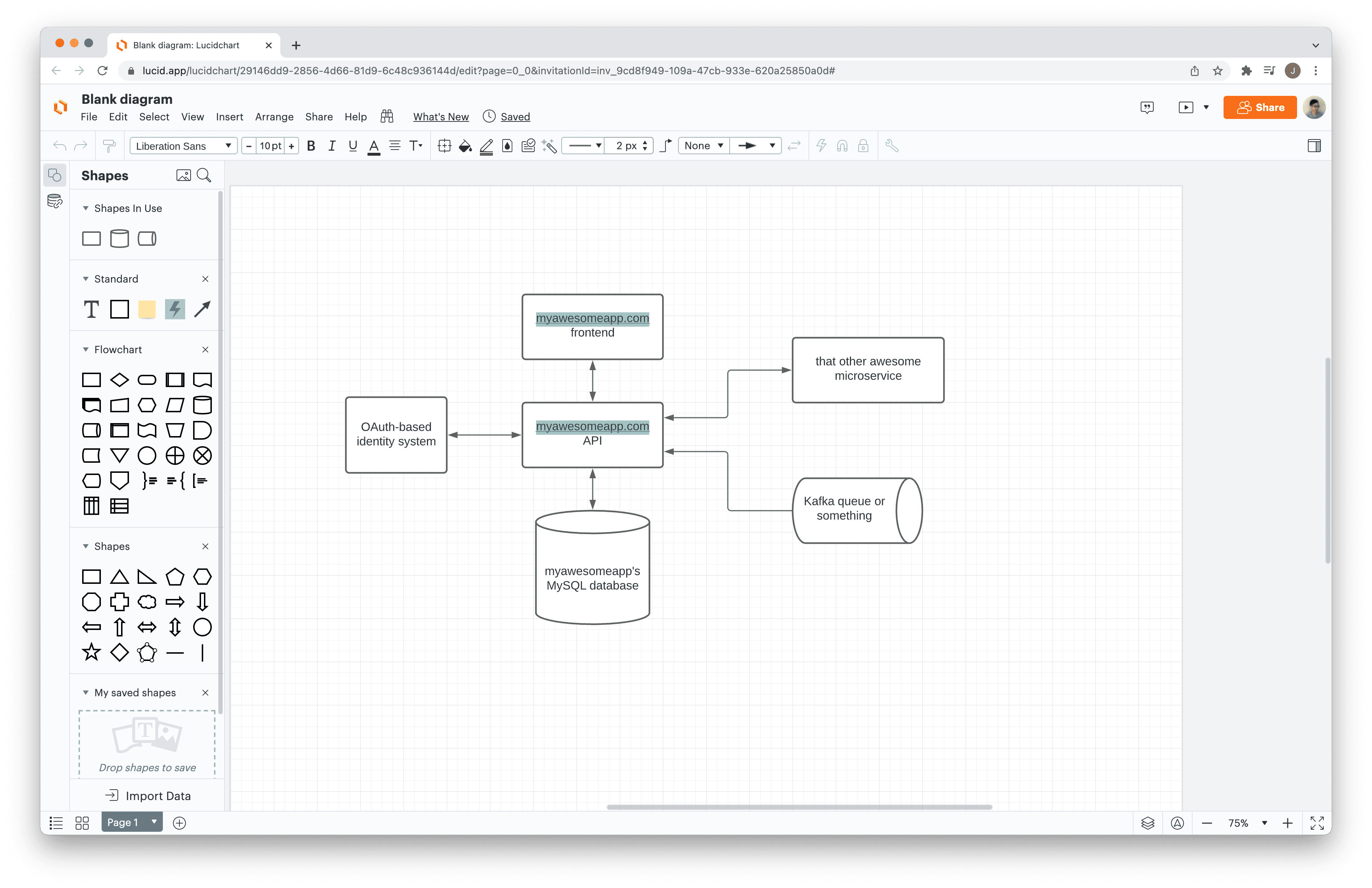Screen dimensions: 1372x888
Task: Open the Insert menu
Action: click(230, 116)
